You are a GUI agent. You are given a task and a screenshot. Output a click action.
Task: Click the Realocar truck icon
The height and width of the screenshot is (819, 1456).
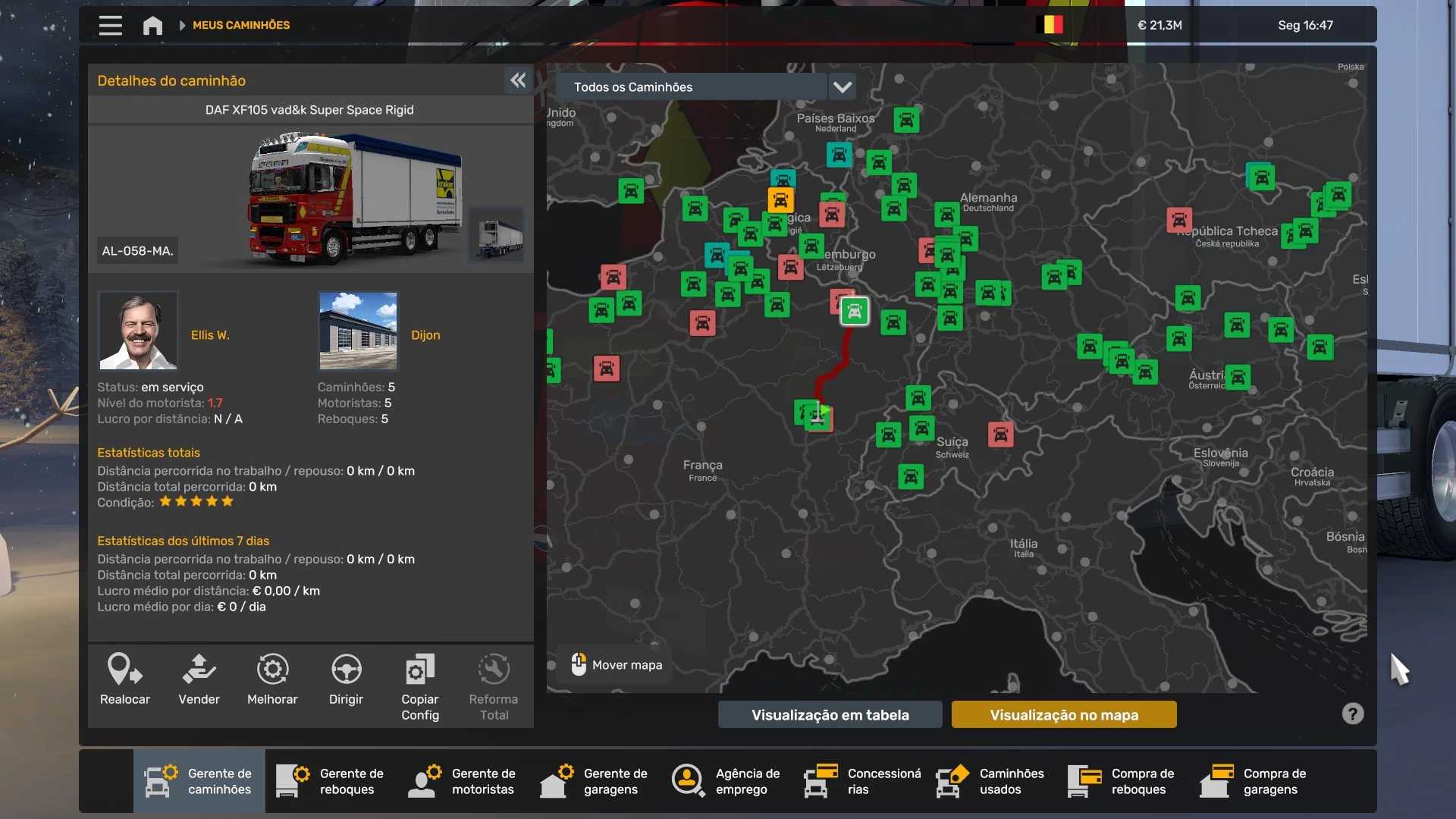point(124,679)
